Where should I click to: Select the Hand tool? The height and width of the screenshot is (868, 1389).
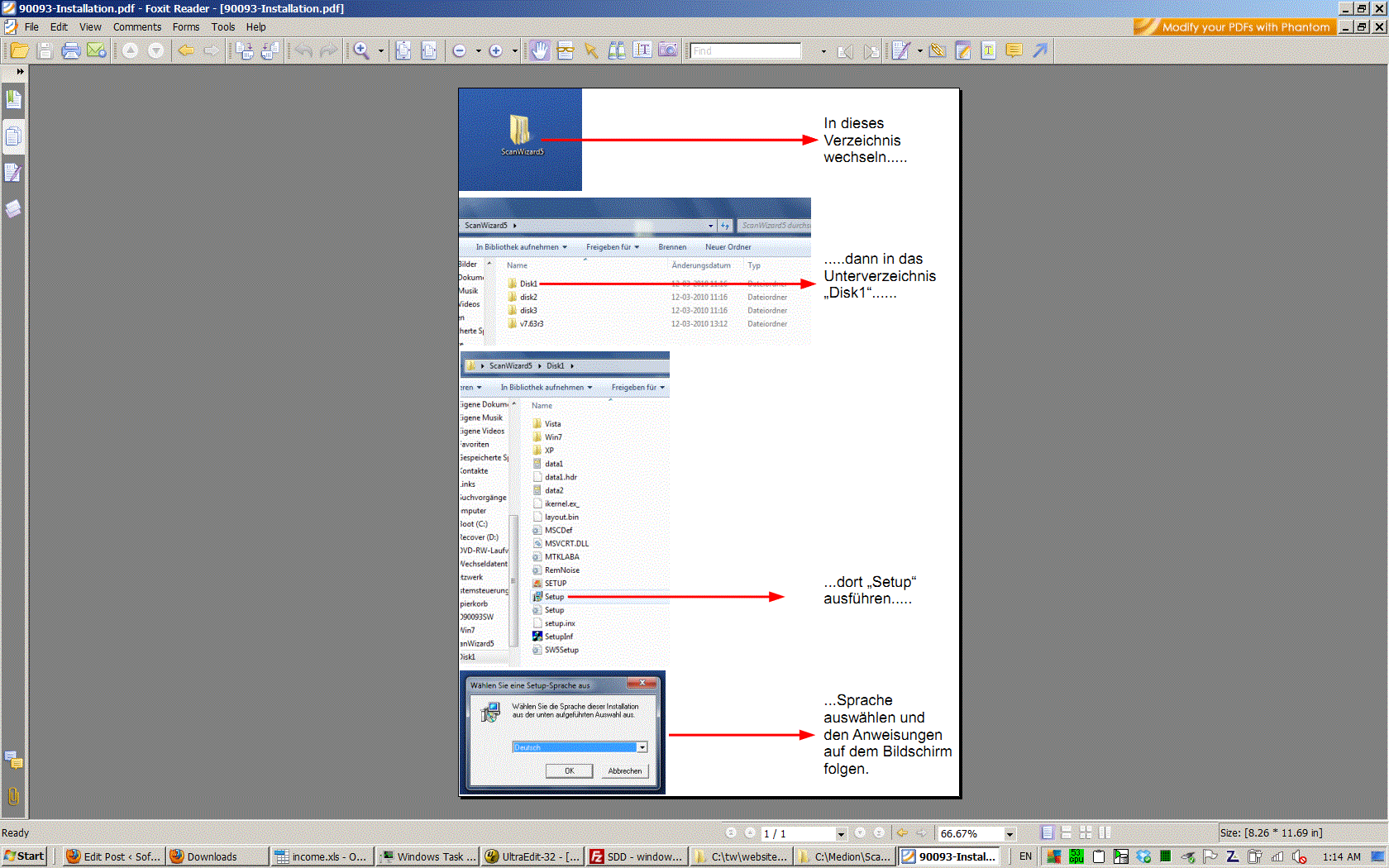[x=540, y=51]
